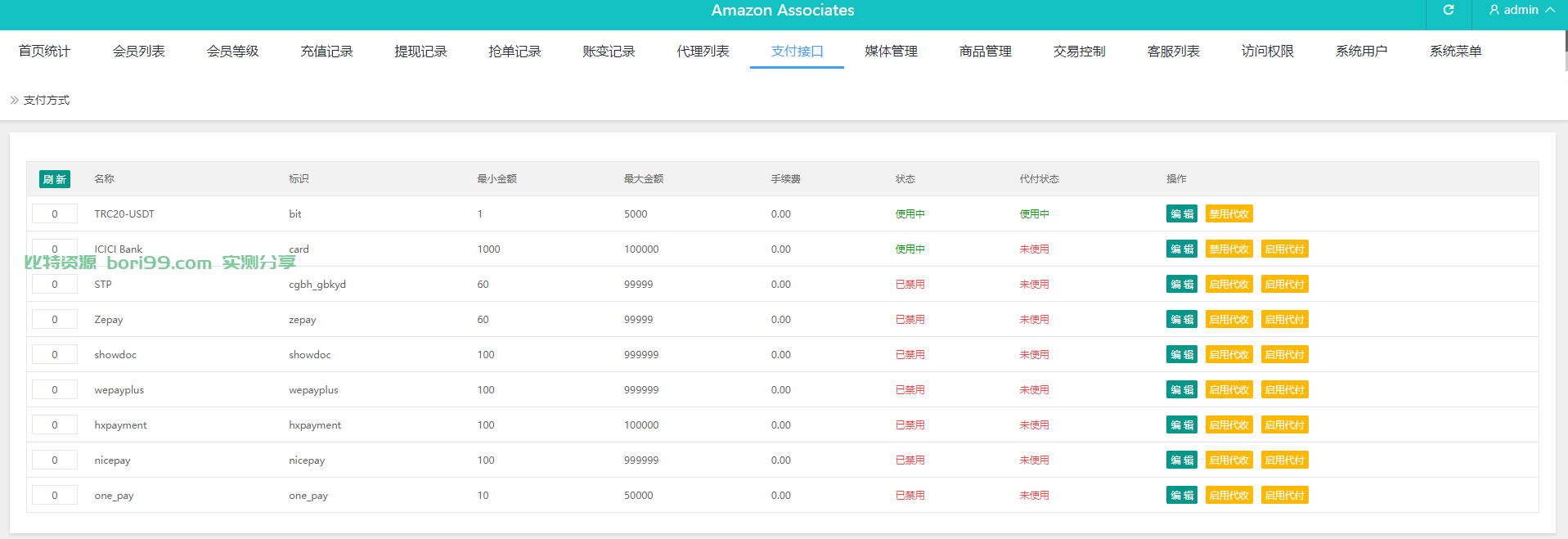The width and height of the screenshot is (1568, 539).
Task: Enable 启用代收 for STP
Action: 1229,284
